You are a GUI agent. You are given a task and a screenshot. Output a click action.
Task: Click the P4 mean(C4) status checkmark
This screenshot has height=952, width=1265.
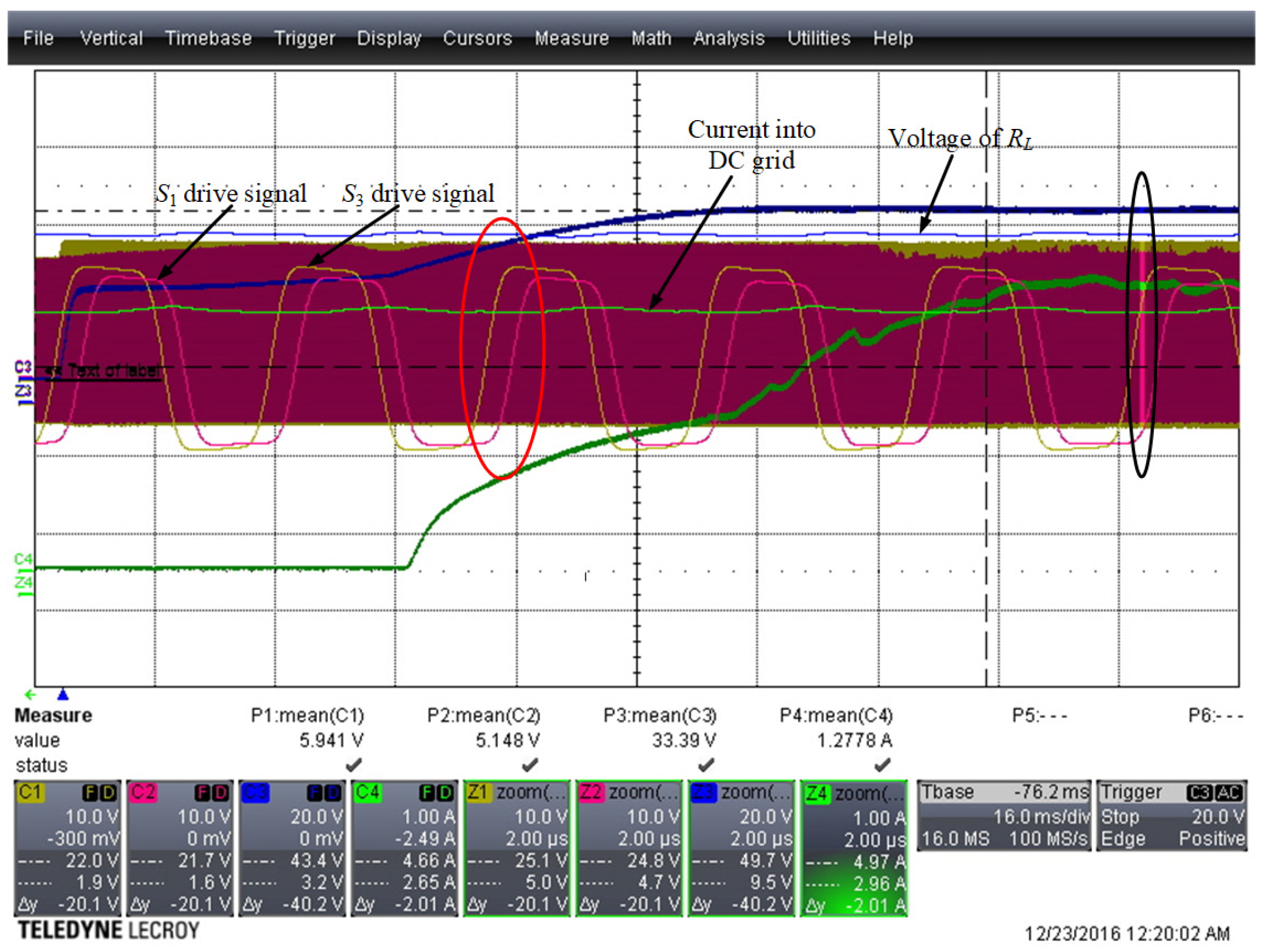pyautogui.click(x=882, y=765)
